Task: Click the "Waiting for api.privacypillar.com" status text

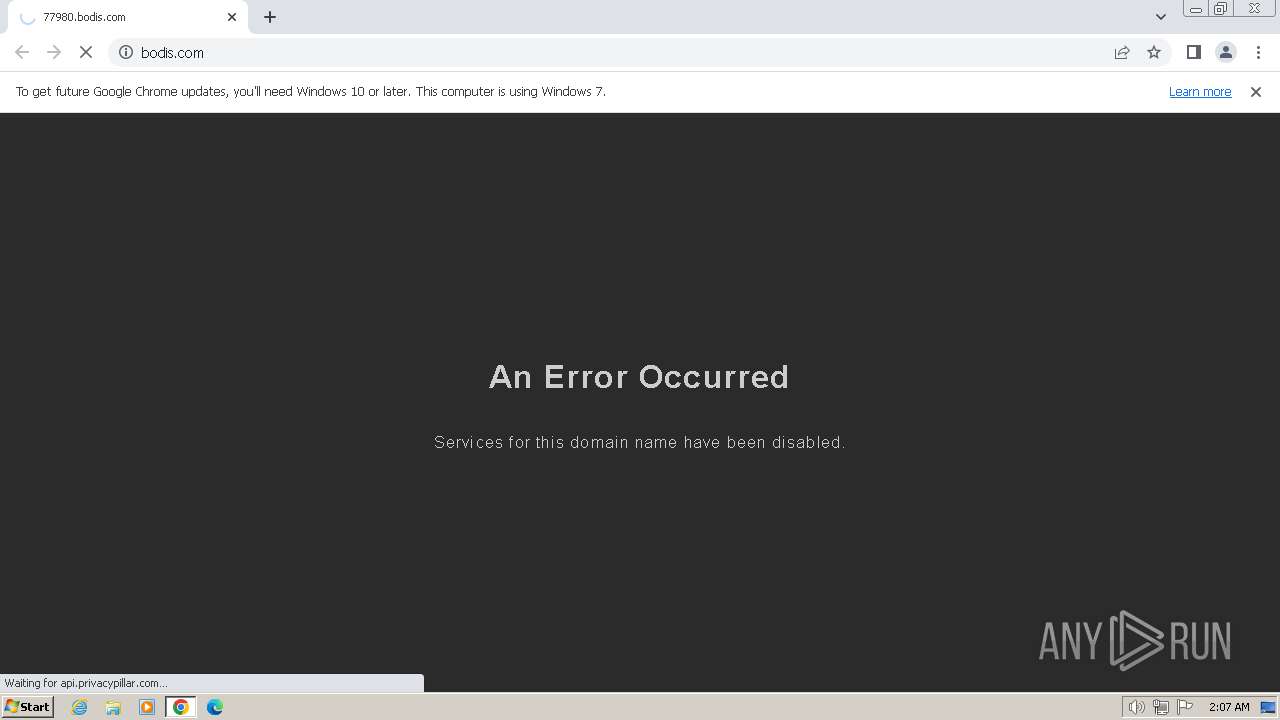Action: pos(85,683)
